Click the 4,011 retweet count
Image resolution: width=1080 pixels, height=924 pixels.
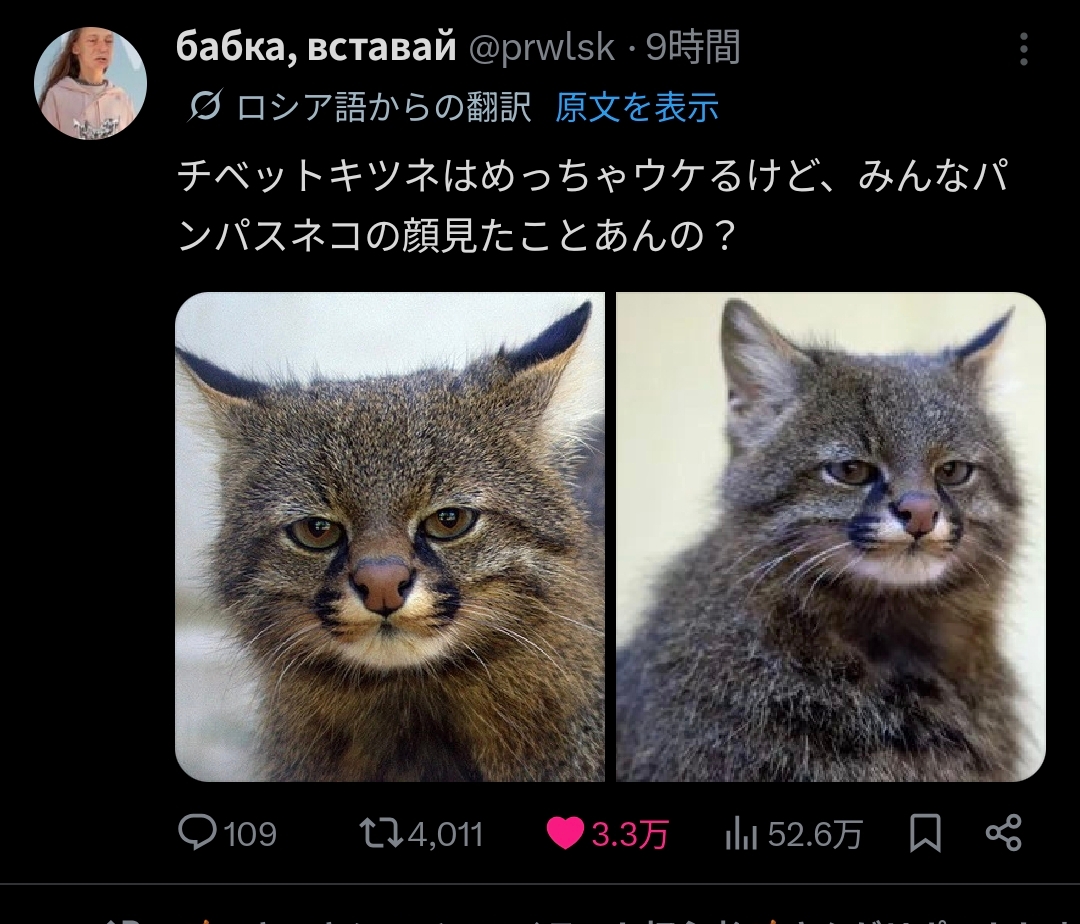[x=445, y=833]
